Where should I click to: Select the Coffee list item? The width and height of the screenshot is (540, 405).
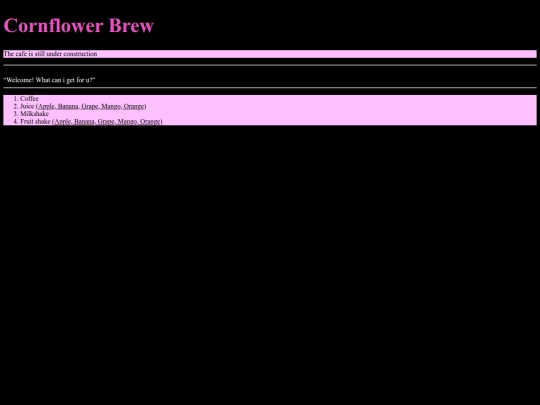point(29,98)
